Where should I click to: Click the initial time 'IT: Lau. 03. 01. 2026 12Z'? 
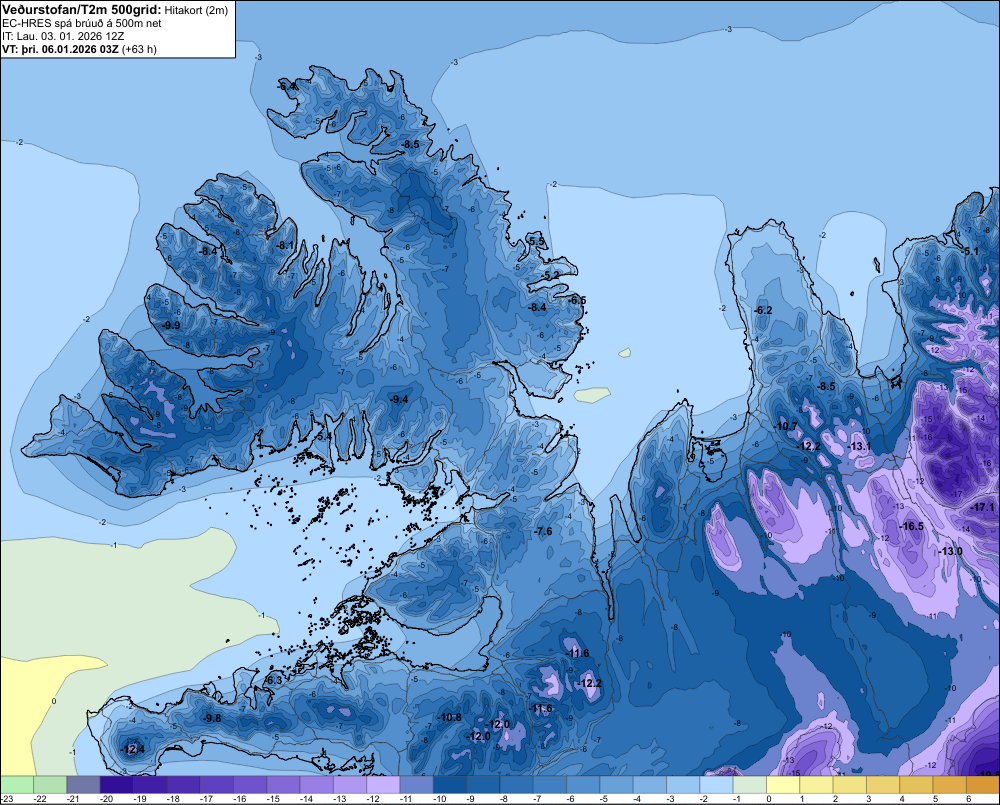point(63,36)
